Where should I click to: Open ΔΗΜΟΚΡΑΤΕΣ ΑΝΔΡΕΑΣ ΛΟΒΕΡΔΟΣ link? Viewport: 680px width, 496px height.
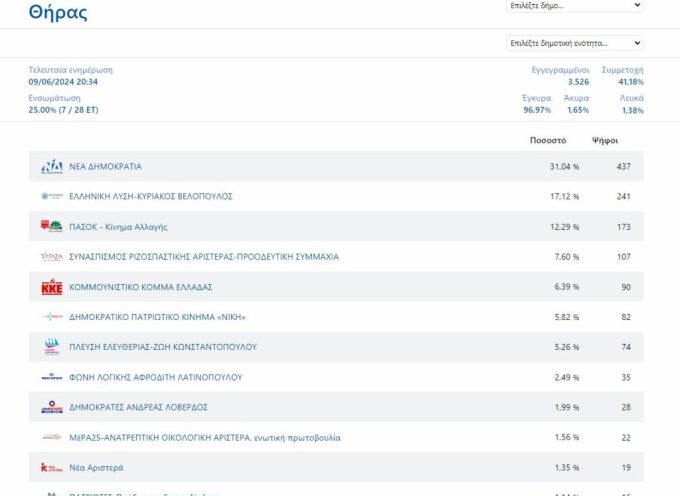[x=138, y=407]
